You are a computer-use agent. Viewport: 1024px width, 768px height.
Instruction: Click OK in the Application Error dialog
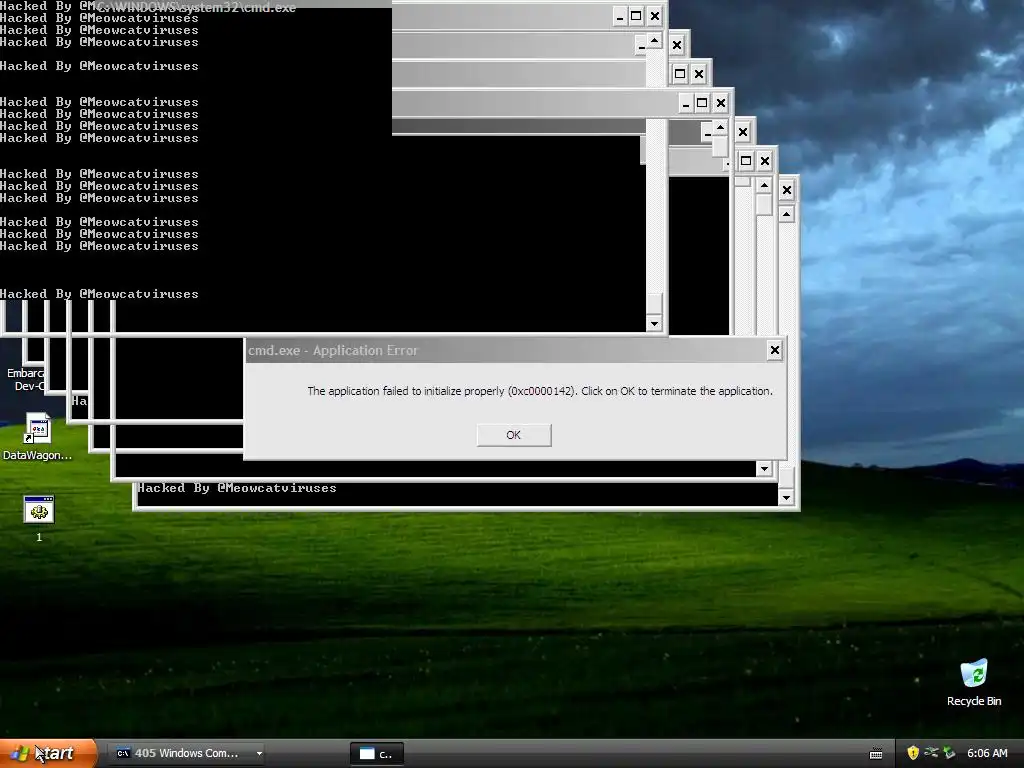[514, 435]
